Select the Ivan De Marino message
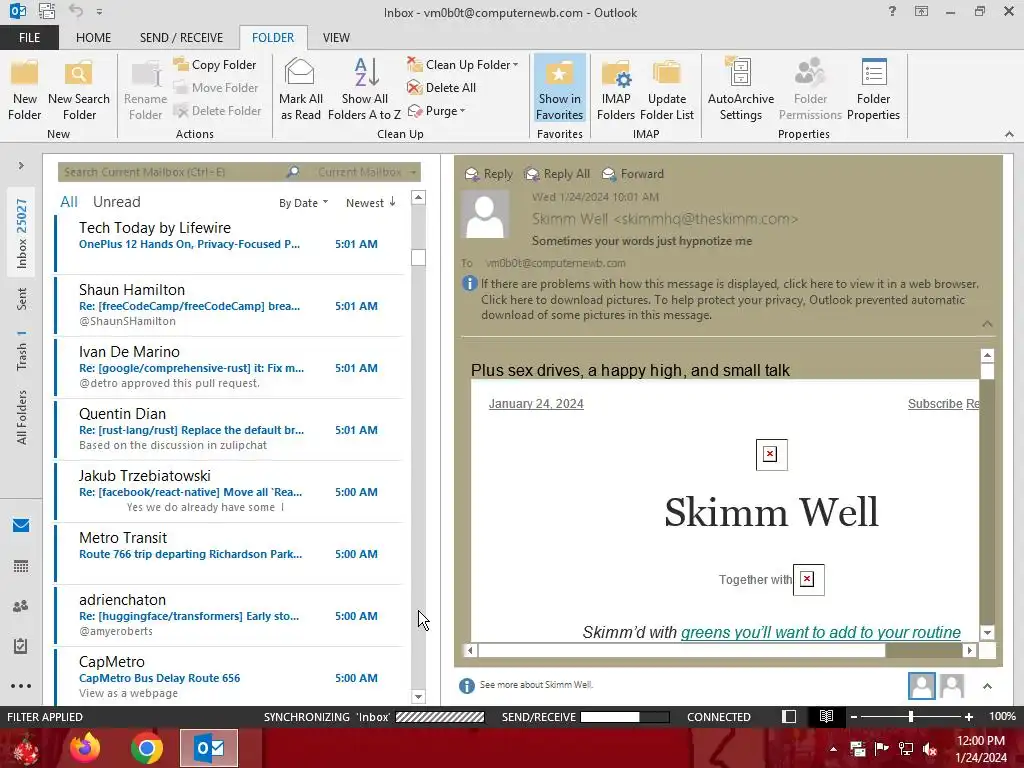 229,368
